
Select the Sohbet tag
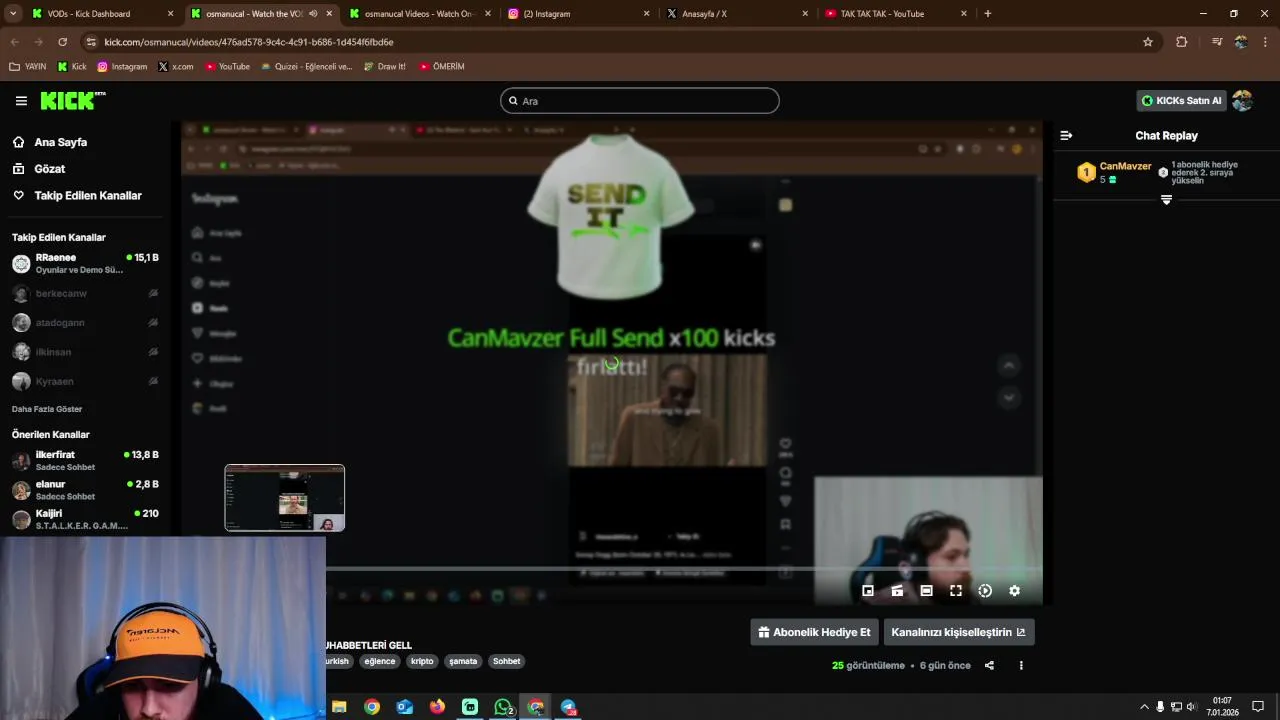coord(506,661)
